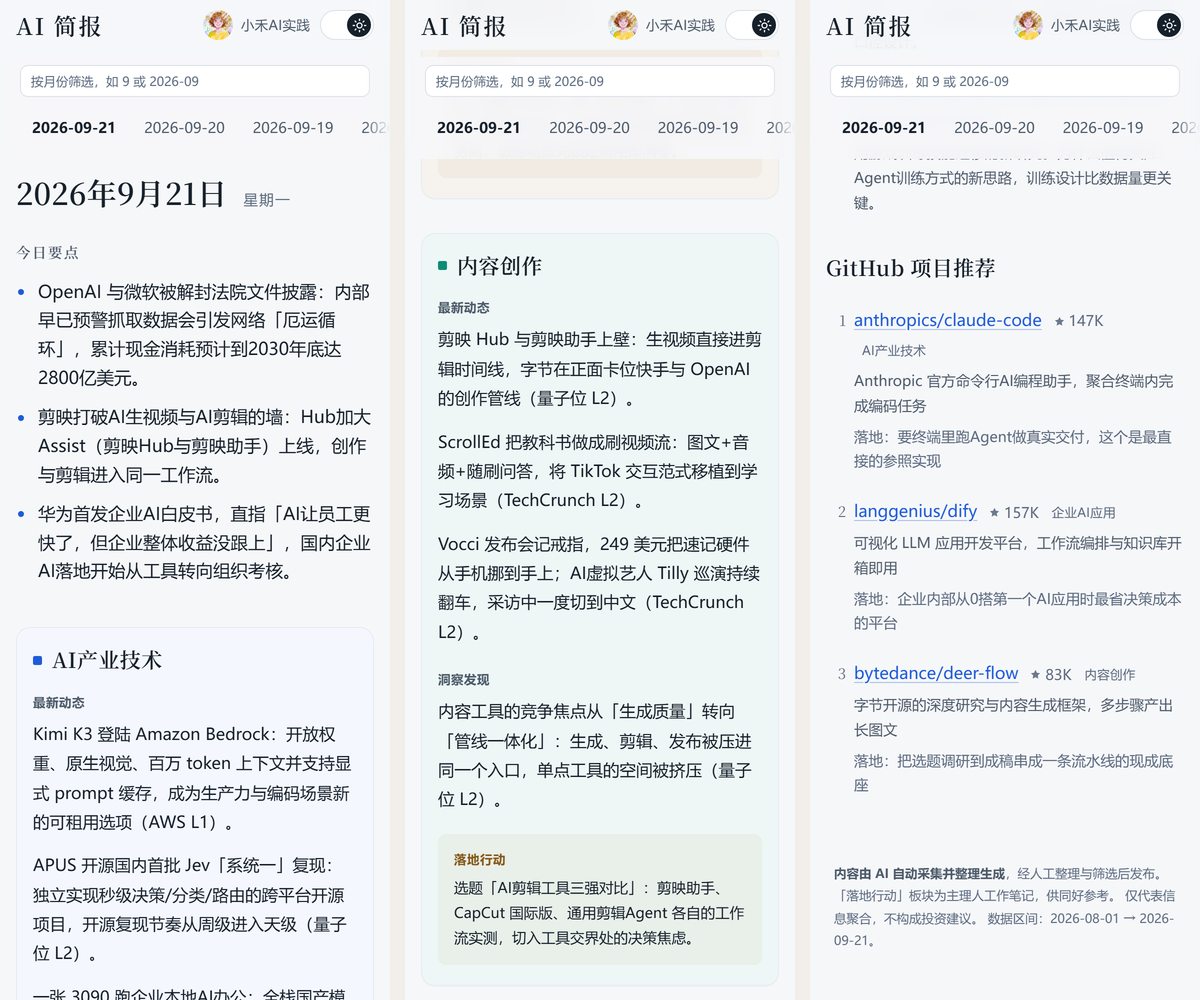The image size is (1200, 1000).
Task: Select the 2026-09-21 tab in the GitHub 项目推荐 panel
Action: 884,128
